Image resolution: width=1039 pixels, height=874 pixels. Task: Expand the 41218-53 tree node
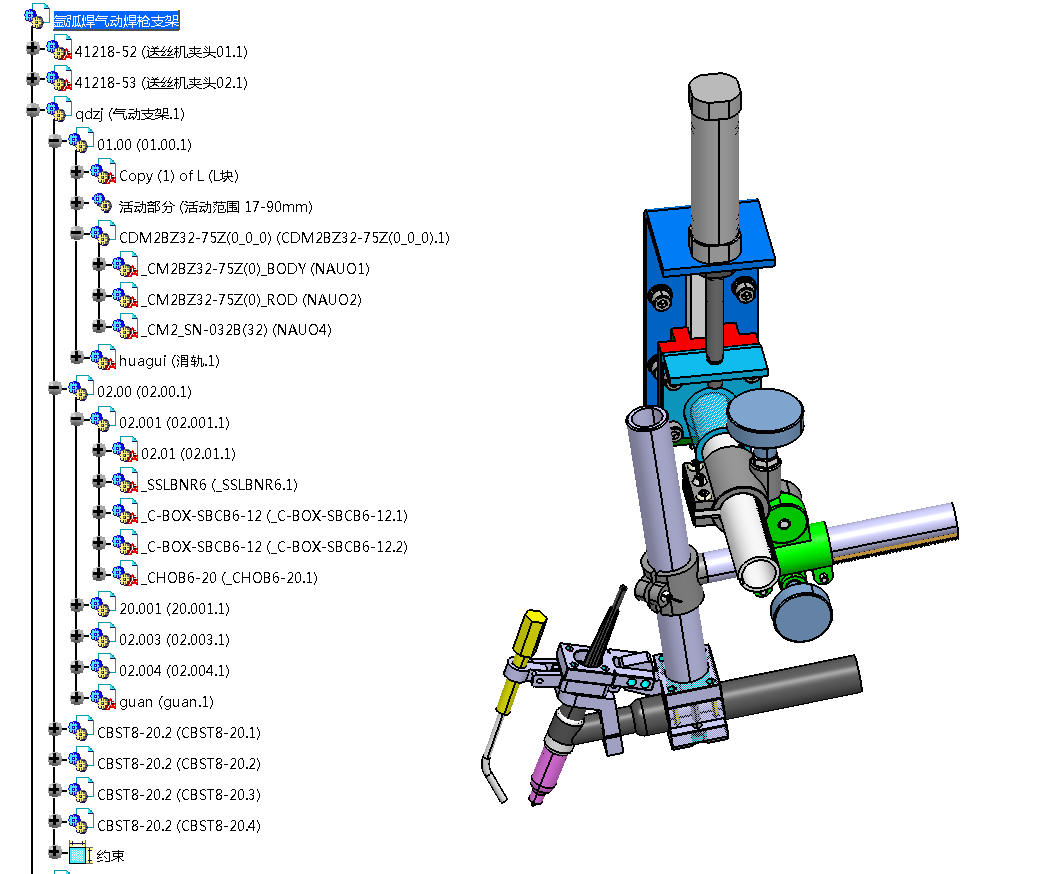coord(32,80)
